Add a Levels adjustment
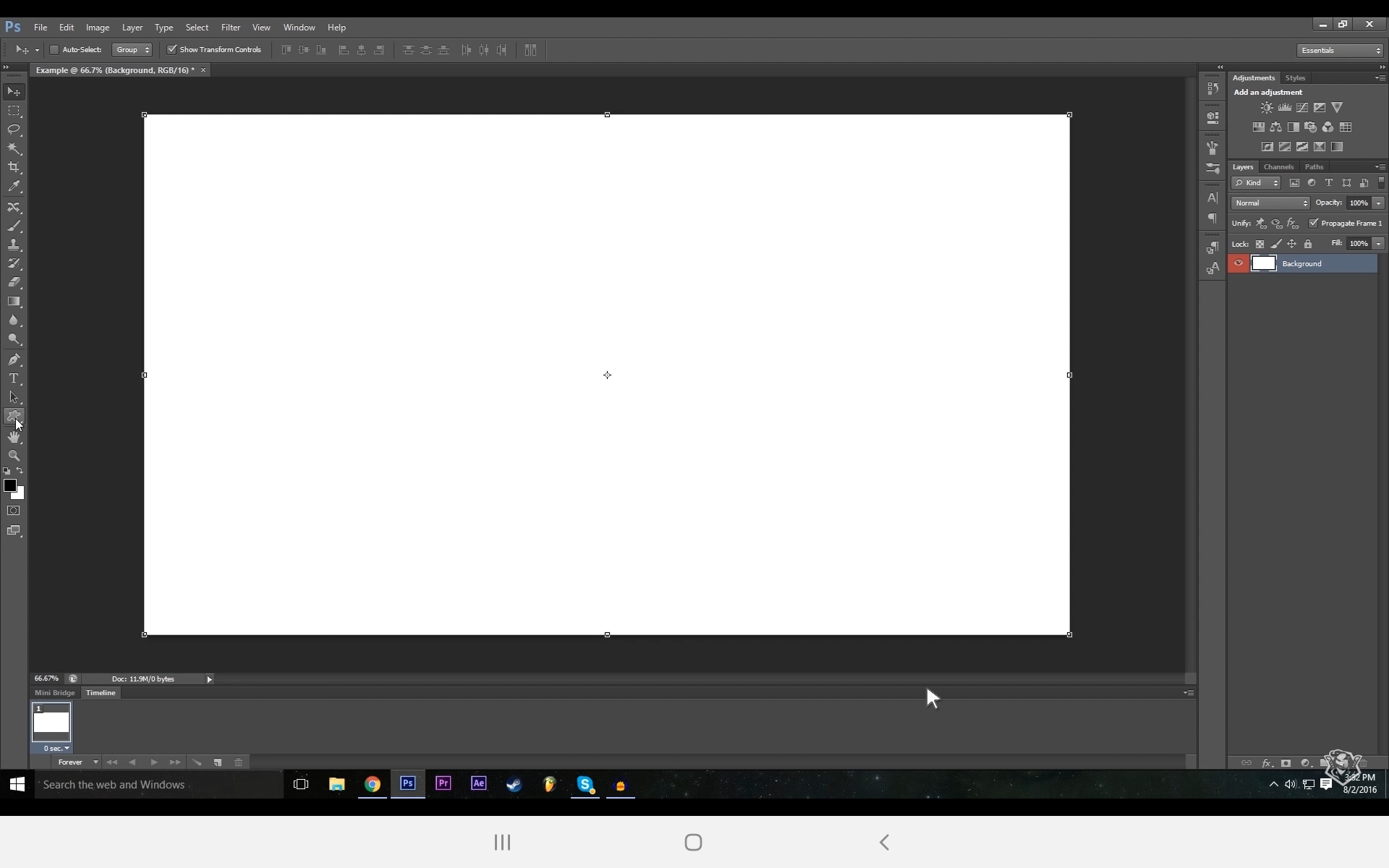 (x=1284, y=107)
